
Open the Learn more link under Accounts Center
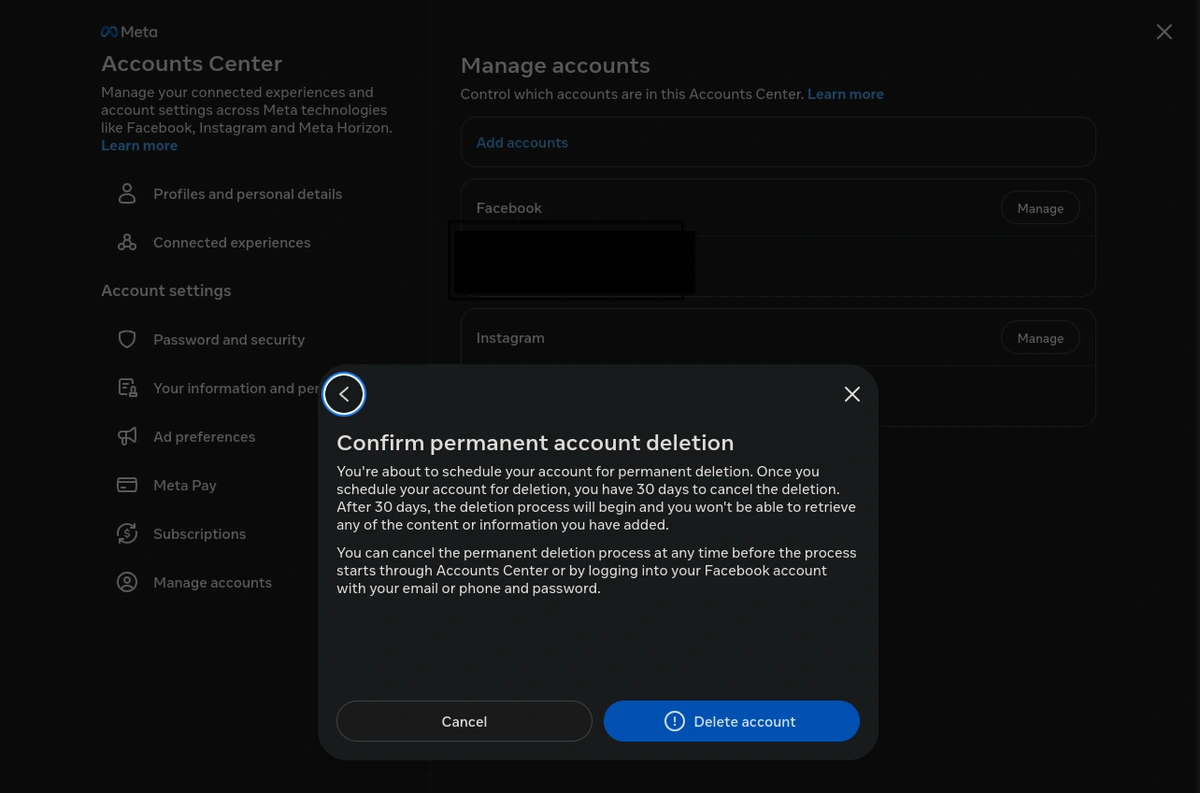(139, 146)
